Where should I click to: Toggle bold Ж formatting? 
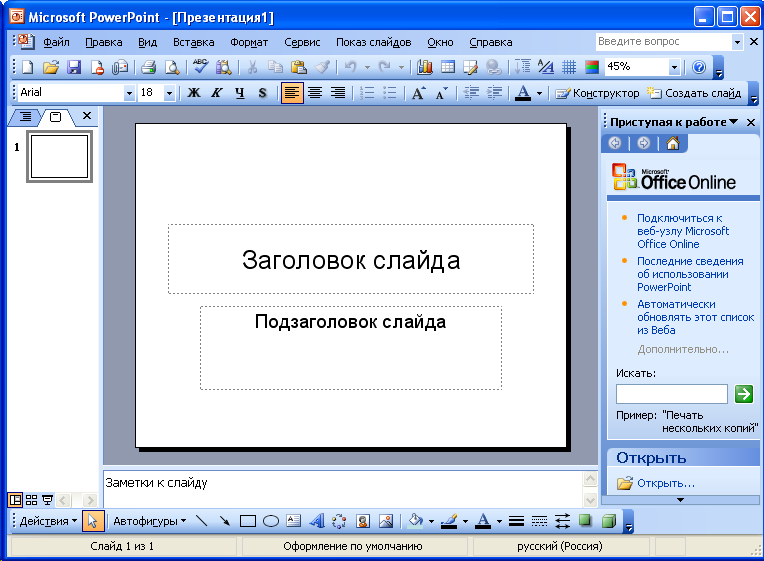[193, 93]
